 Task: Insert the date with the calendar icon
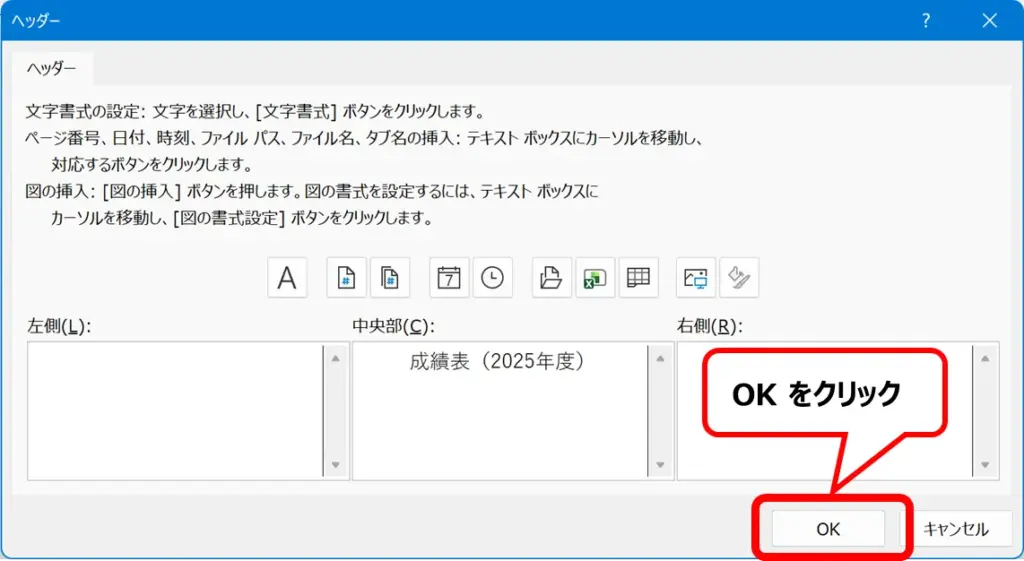(449, 278)
